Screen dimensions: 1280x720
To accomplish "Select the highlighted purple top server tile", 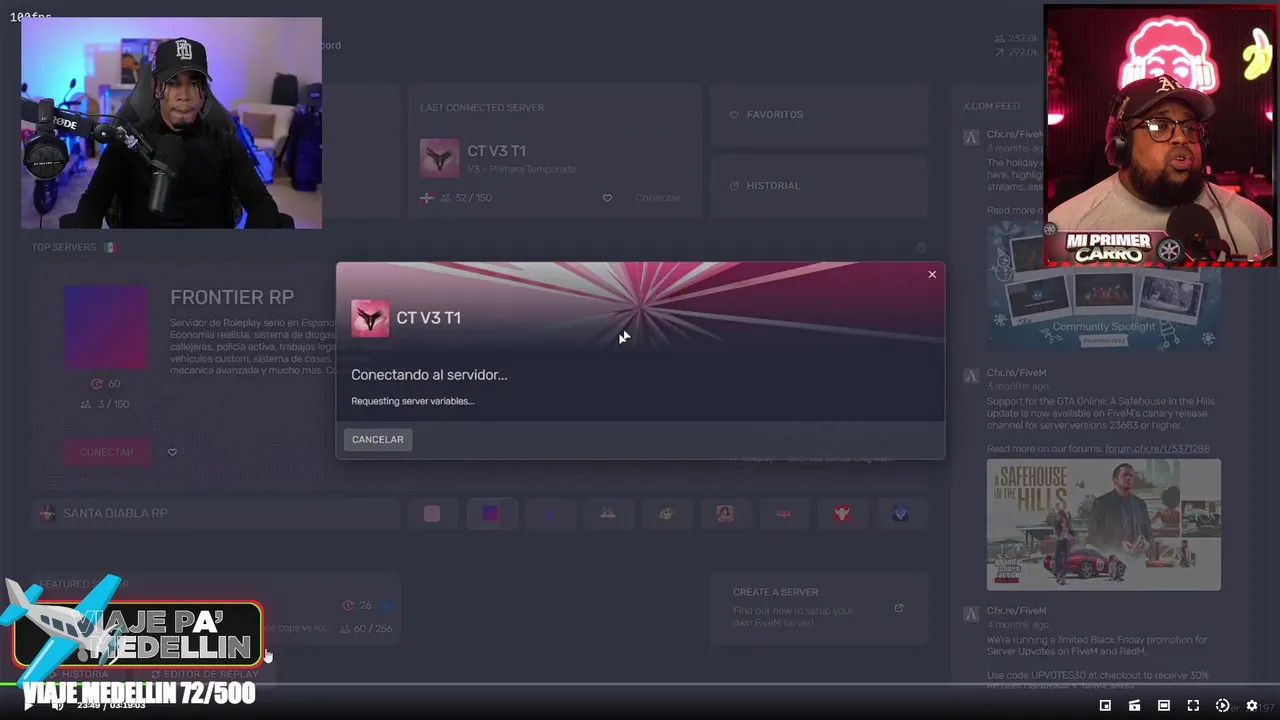I will pyautogui.click(x=490, y=514).
